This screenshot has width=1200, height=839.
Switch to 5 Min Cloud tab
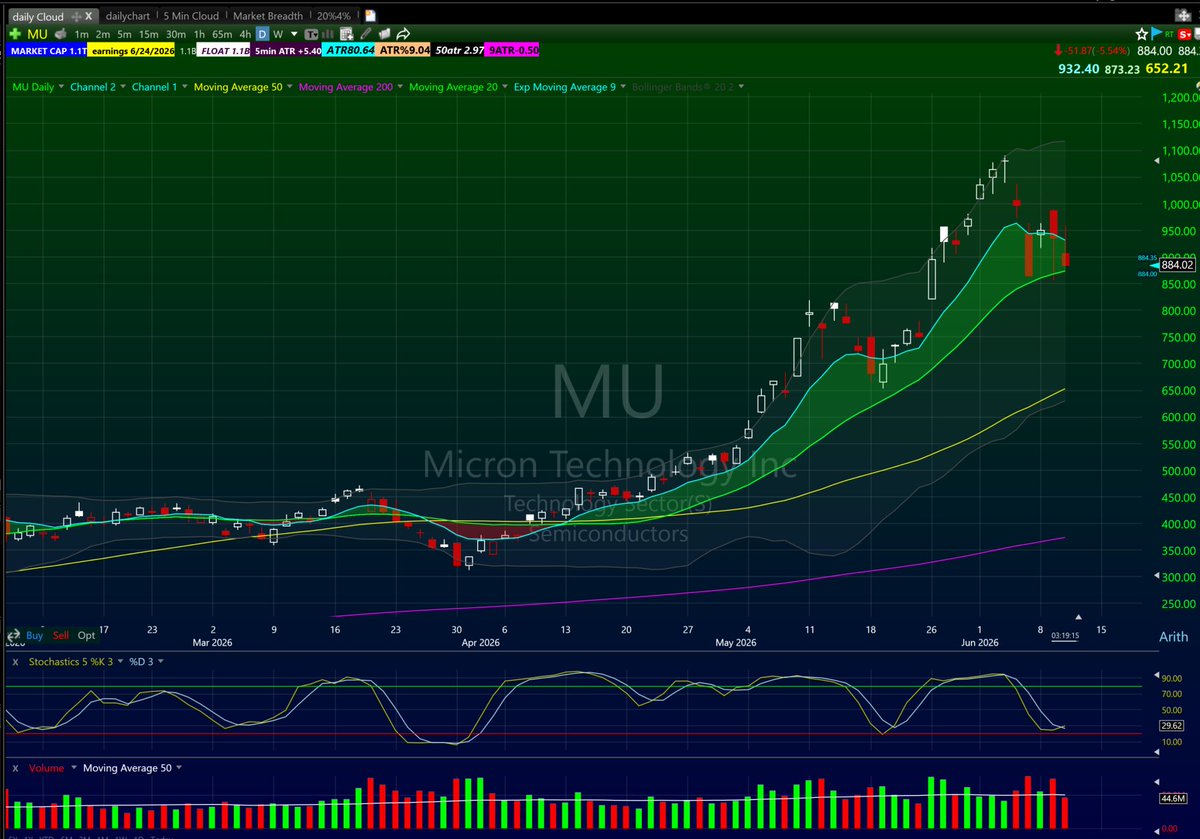click(191, 16)
